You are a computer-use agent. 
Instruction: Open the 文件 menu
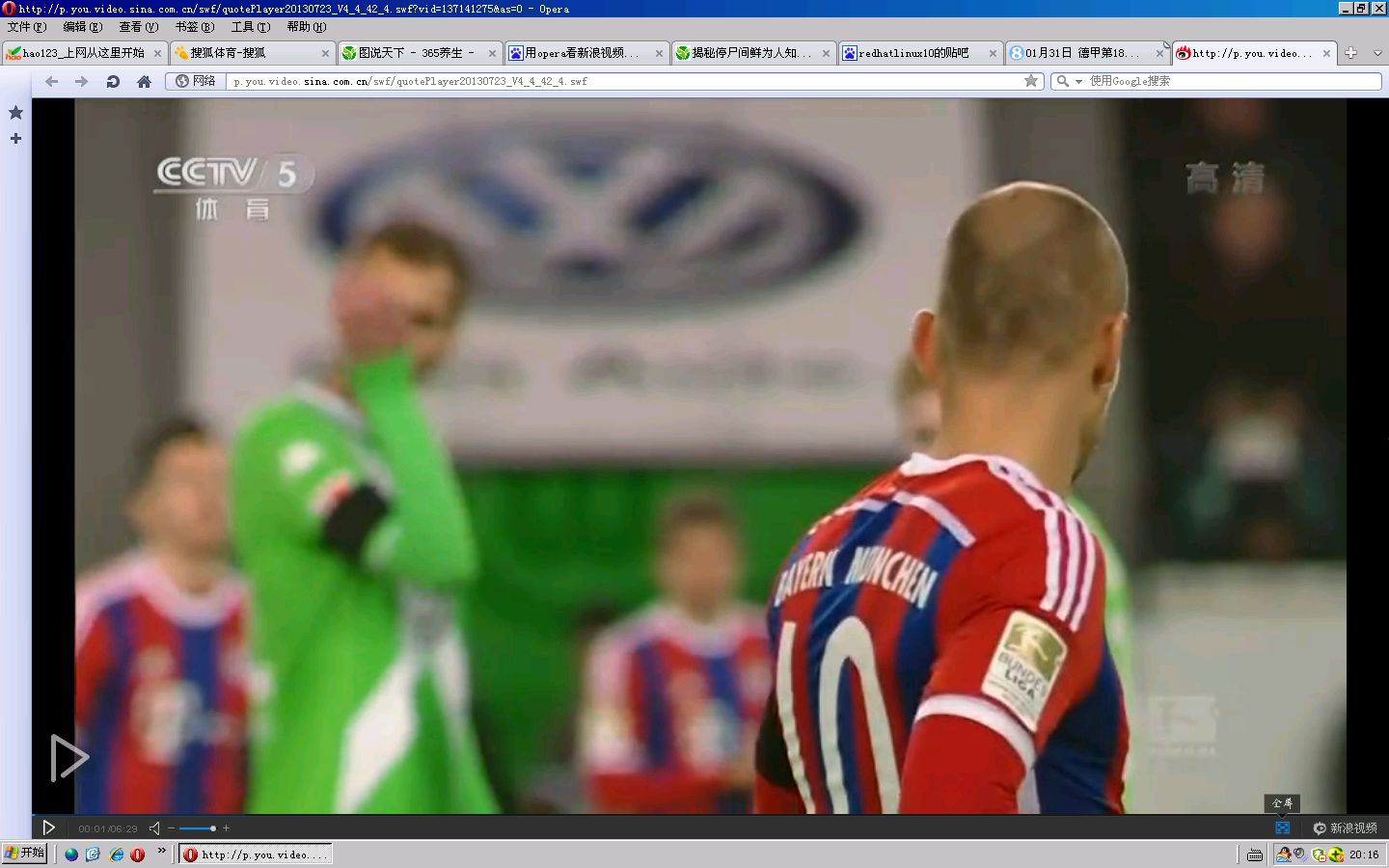(26, 27)
